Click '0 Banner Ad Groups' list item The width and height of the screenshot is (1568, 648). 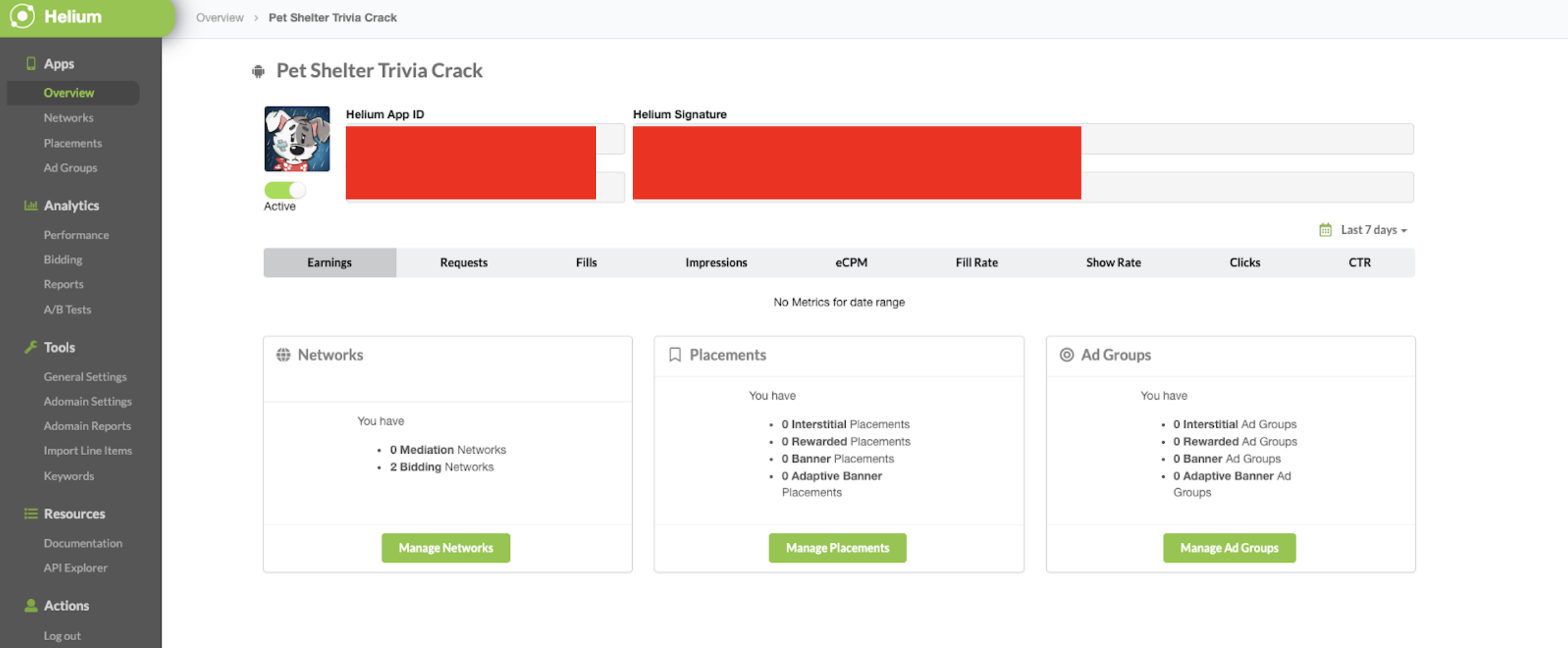coord(1227,459)
